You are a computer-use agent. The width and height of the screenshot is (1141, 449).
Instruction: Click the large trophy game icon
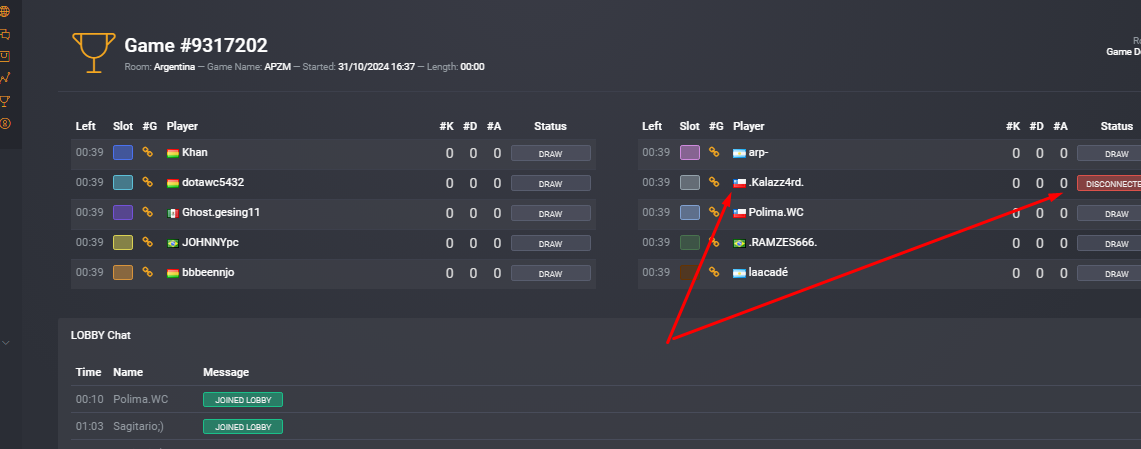point(93,52)
